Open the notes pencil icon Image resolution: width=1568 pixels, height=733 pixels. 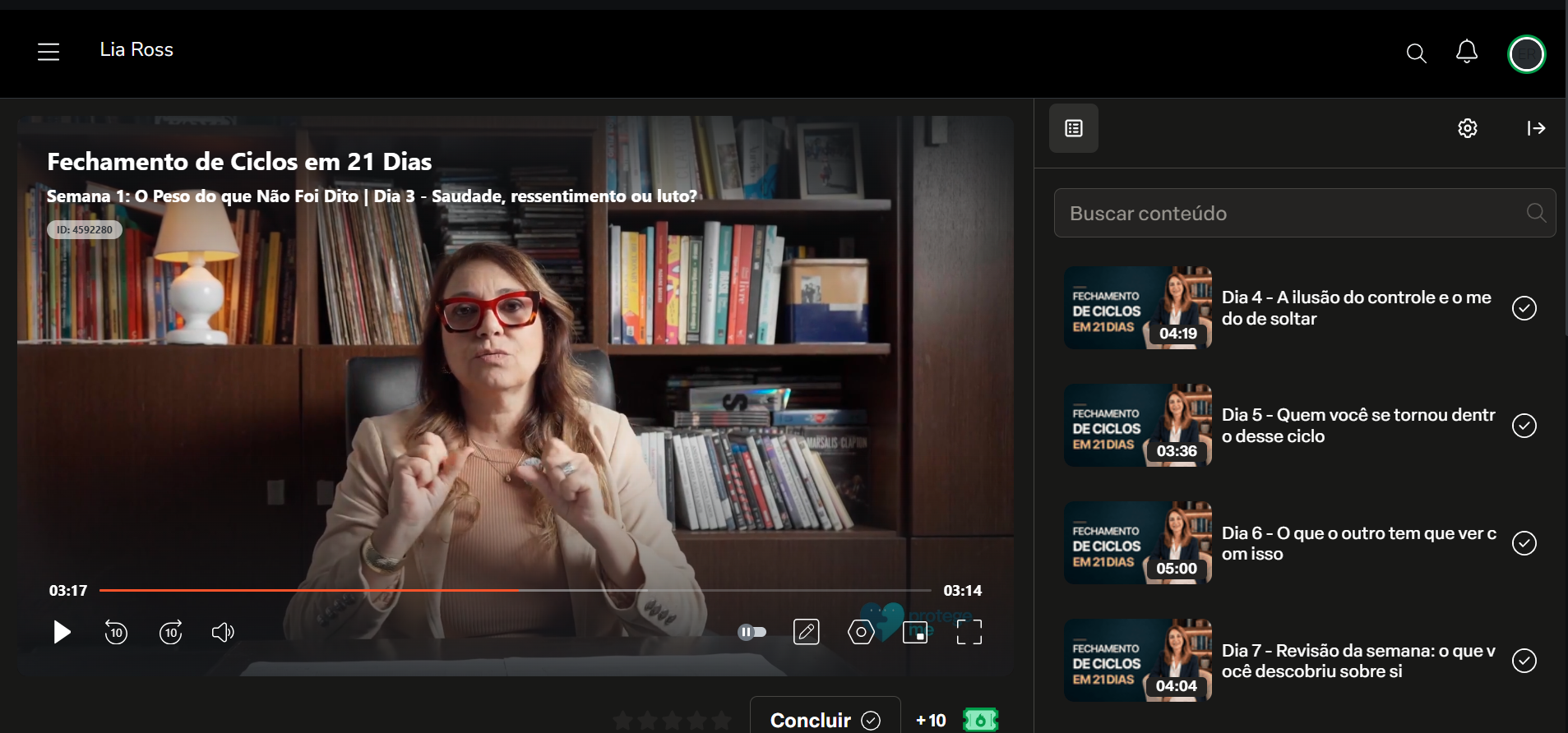pos(807,632)
